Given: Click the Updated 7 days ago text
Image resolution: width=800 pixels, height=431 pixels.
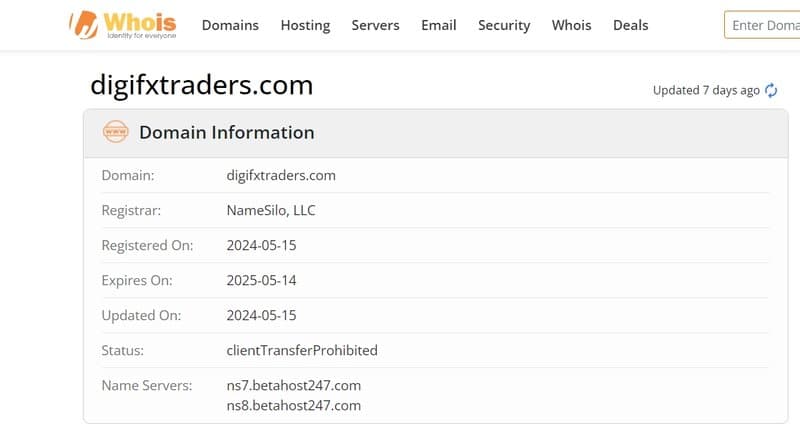Looking at the screenshot, I should coord(706,90).
